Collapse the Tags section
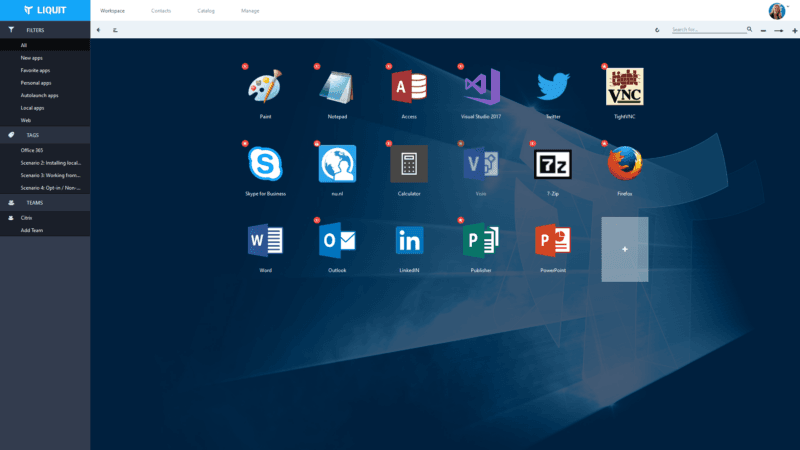The height and width of the screenshot is (450, 800). (45, 135)
